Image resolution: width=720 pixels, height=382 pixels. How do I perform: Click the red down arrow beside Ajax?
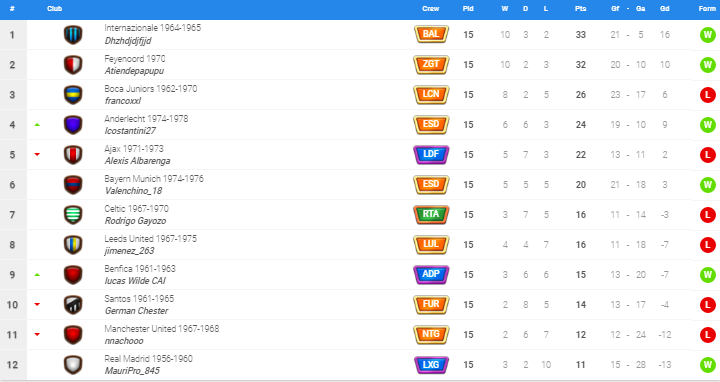(x=37, y=155)
